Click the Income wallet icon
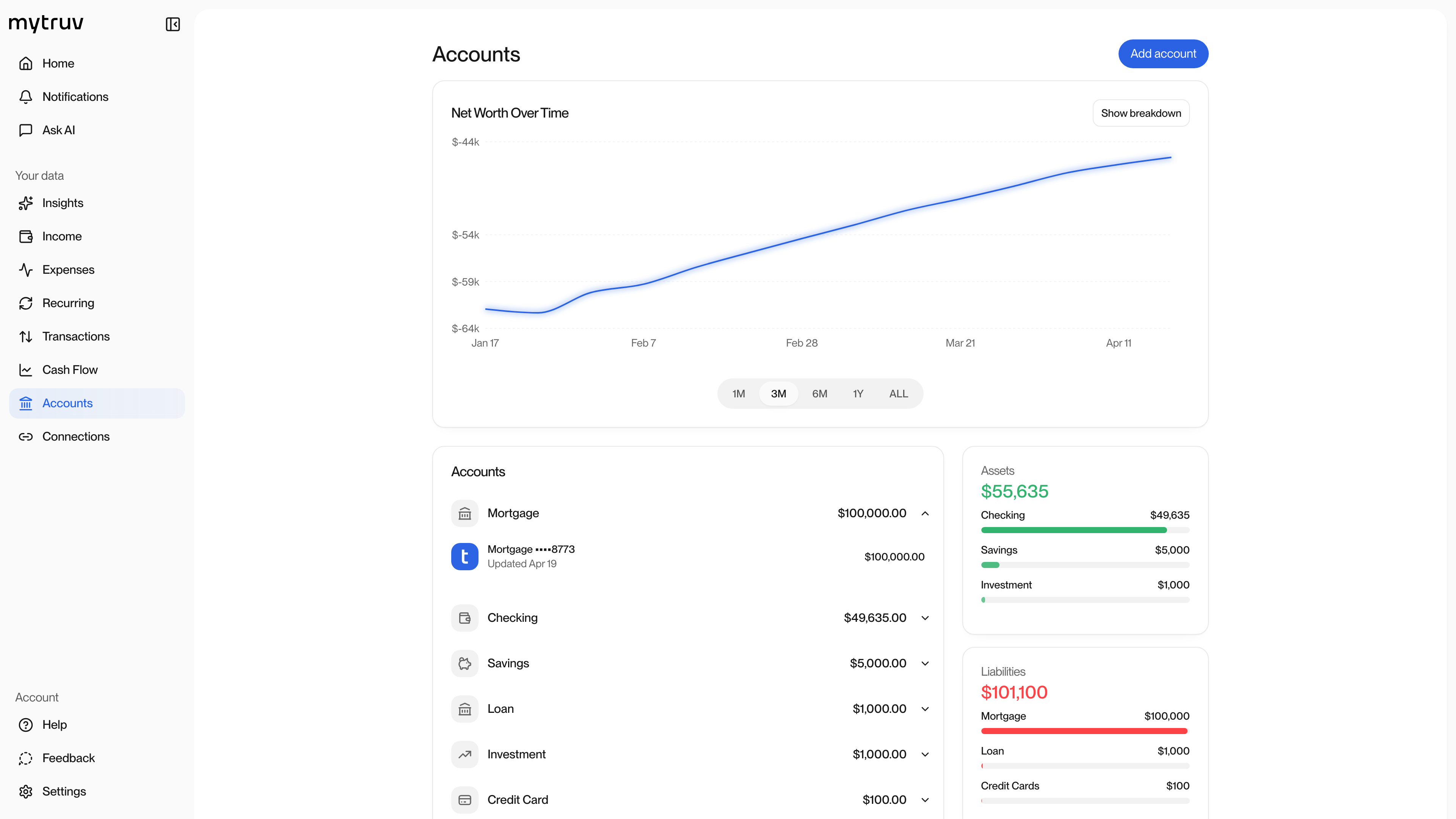Viewport: 1456px width, 819px height. point(25,236)
